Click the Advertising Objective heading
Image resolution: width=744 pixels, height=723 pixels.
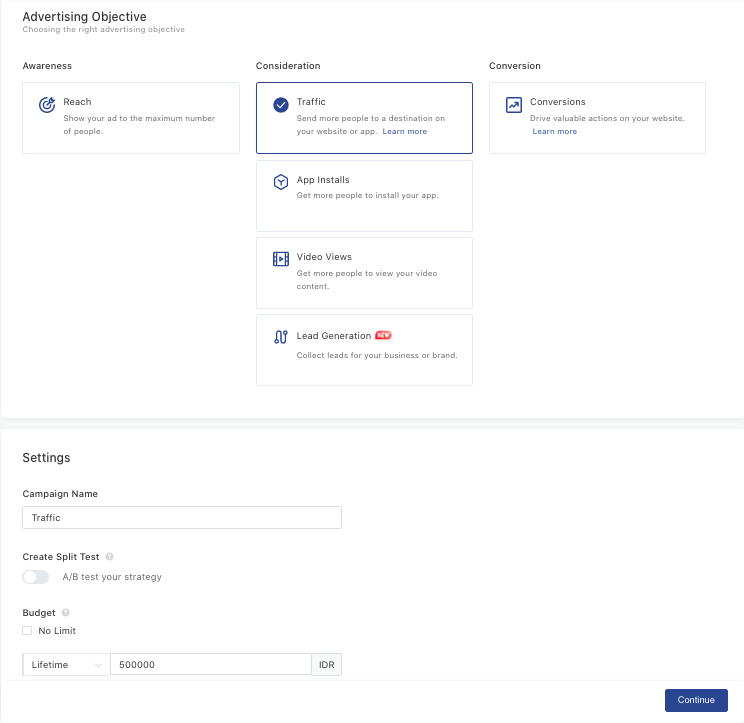point(84,17)
